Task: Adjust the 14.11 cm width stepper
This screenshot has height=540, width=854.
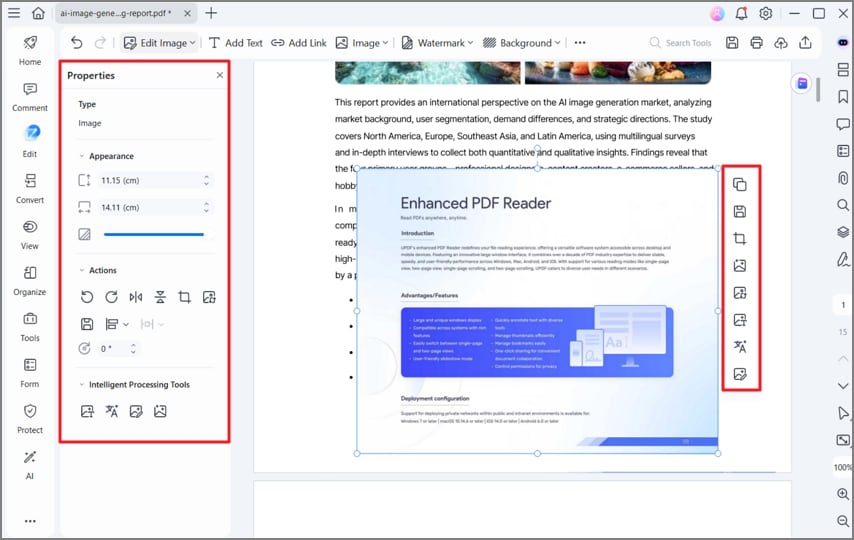Action: (x=206, y=208)
